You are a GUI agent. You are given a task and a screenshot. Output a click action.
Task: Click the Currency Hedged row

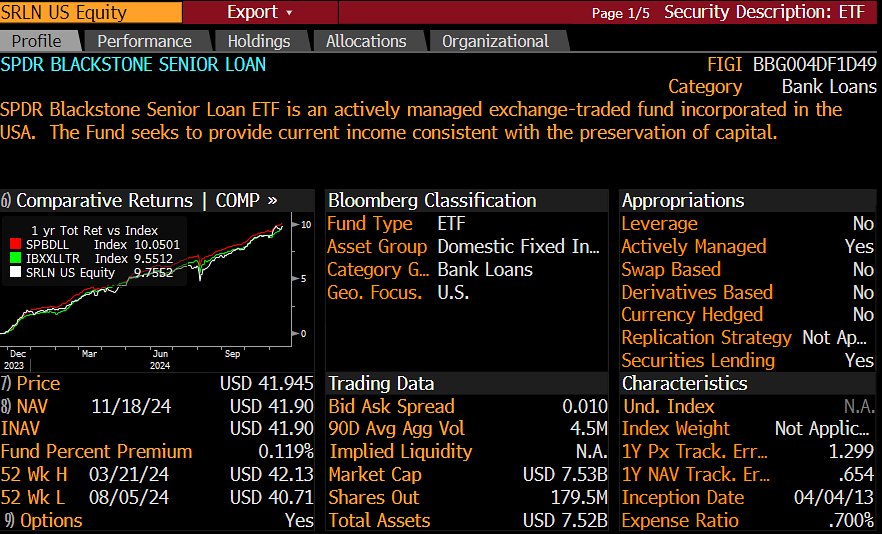point(748,315)
